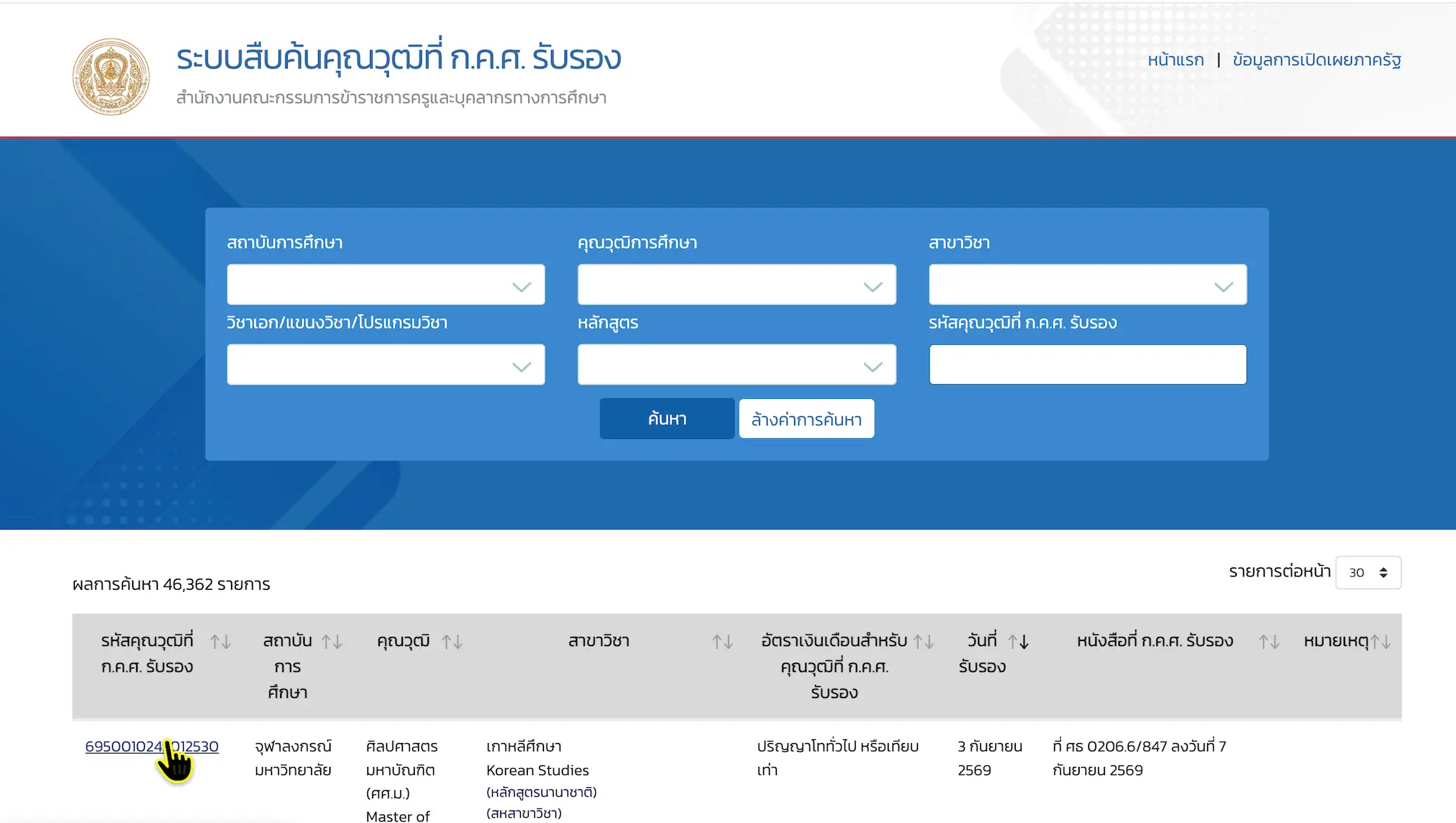1456x823 pixels.
Task: Open ข้อมูลการเปิดเผยภาครัฐ link
Action: tap(1316, 60)
